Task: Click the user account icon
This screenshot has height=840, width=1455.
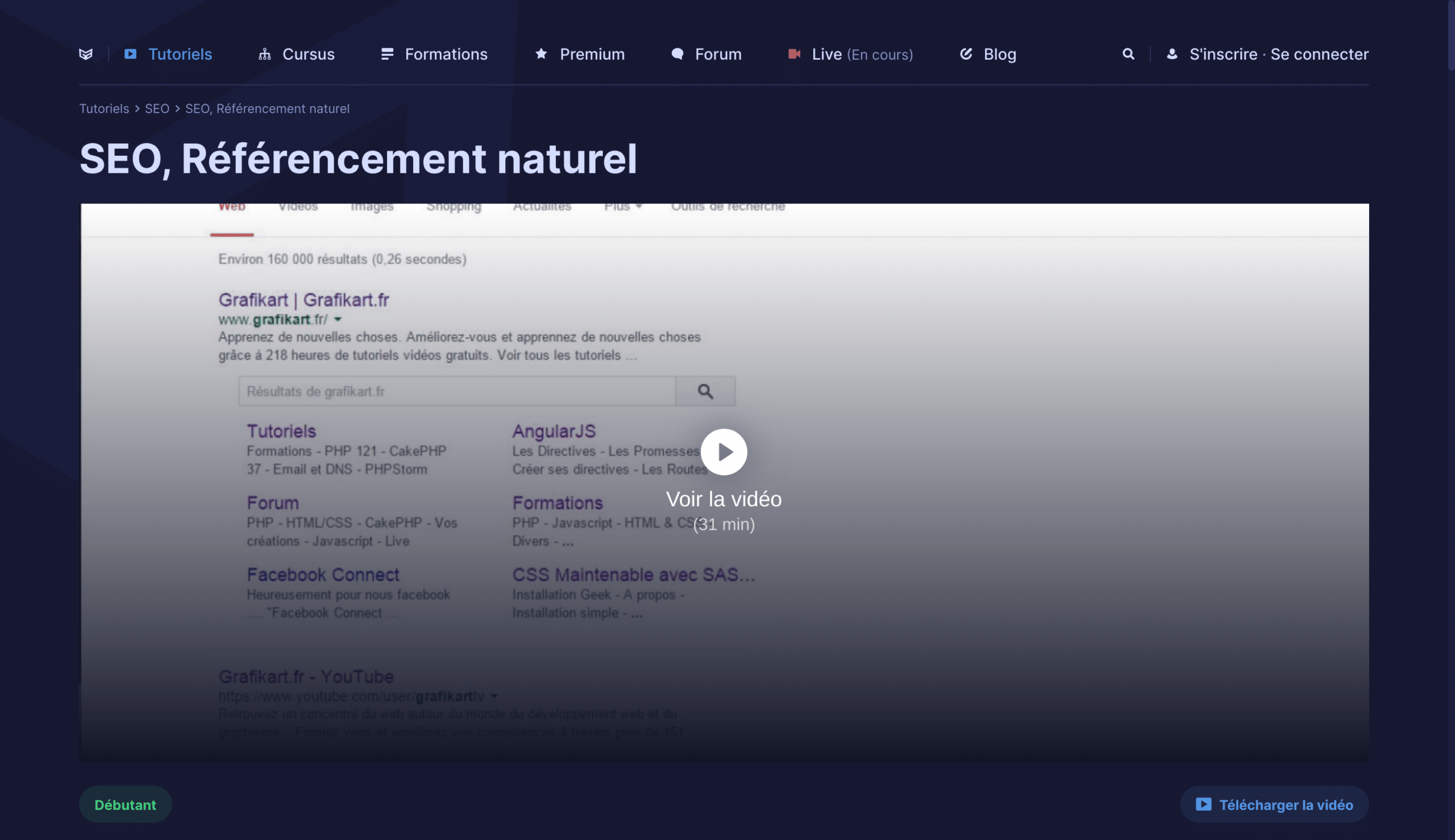Action: (1172, 54)
